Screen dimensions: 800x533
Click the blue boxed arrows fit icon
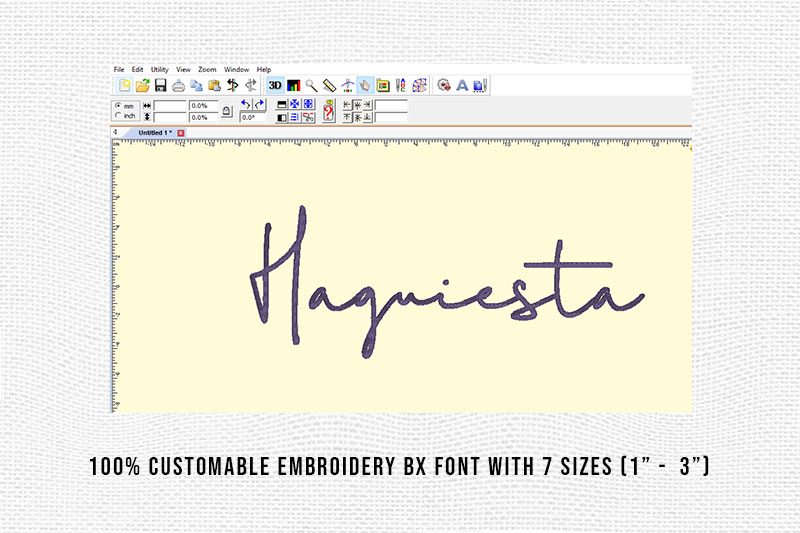308,105
